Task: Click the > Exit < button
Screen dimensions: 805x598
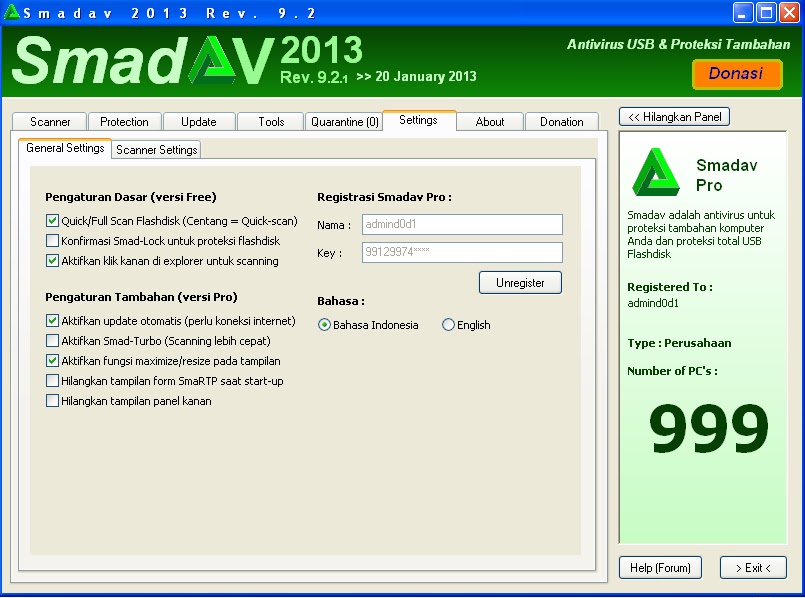Action: click(x=753, y=568)
